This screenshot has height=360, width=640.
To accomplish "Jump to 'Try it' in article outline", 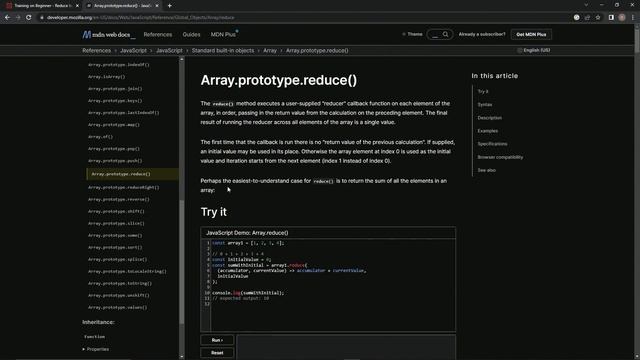I will point(483,91).
